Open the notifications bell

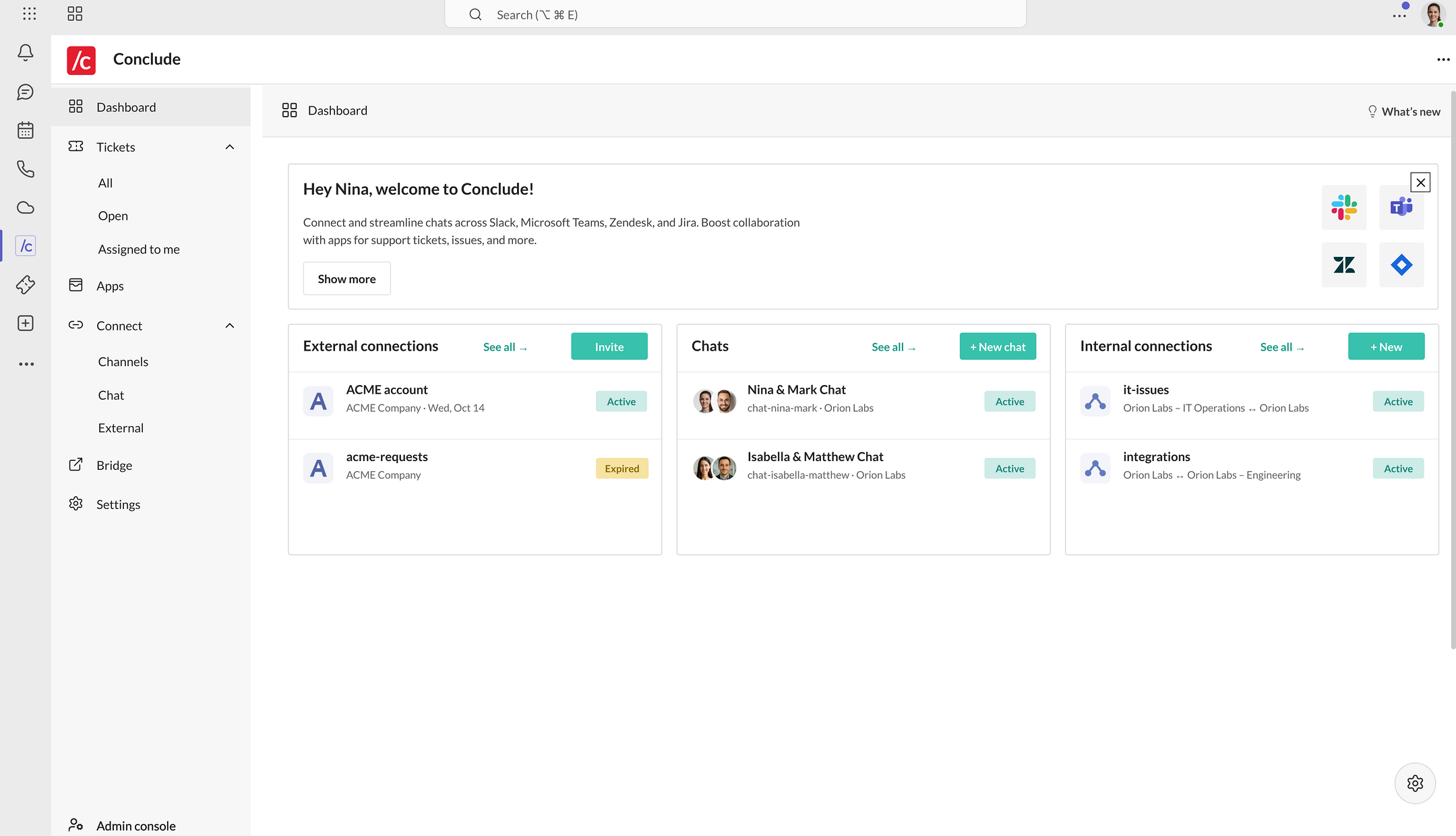pyautogui.click(x=26, y=53)
